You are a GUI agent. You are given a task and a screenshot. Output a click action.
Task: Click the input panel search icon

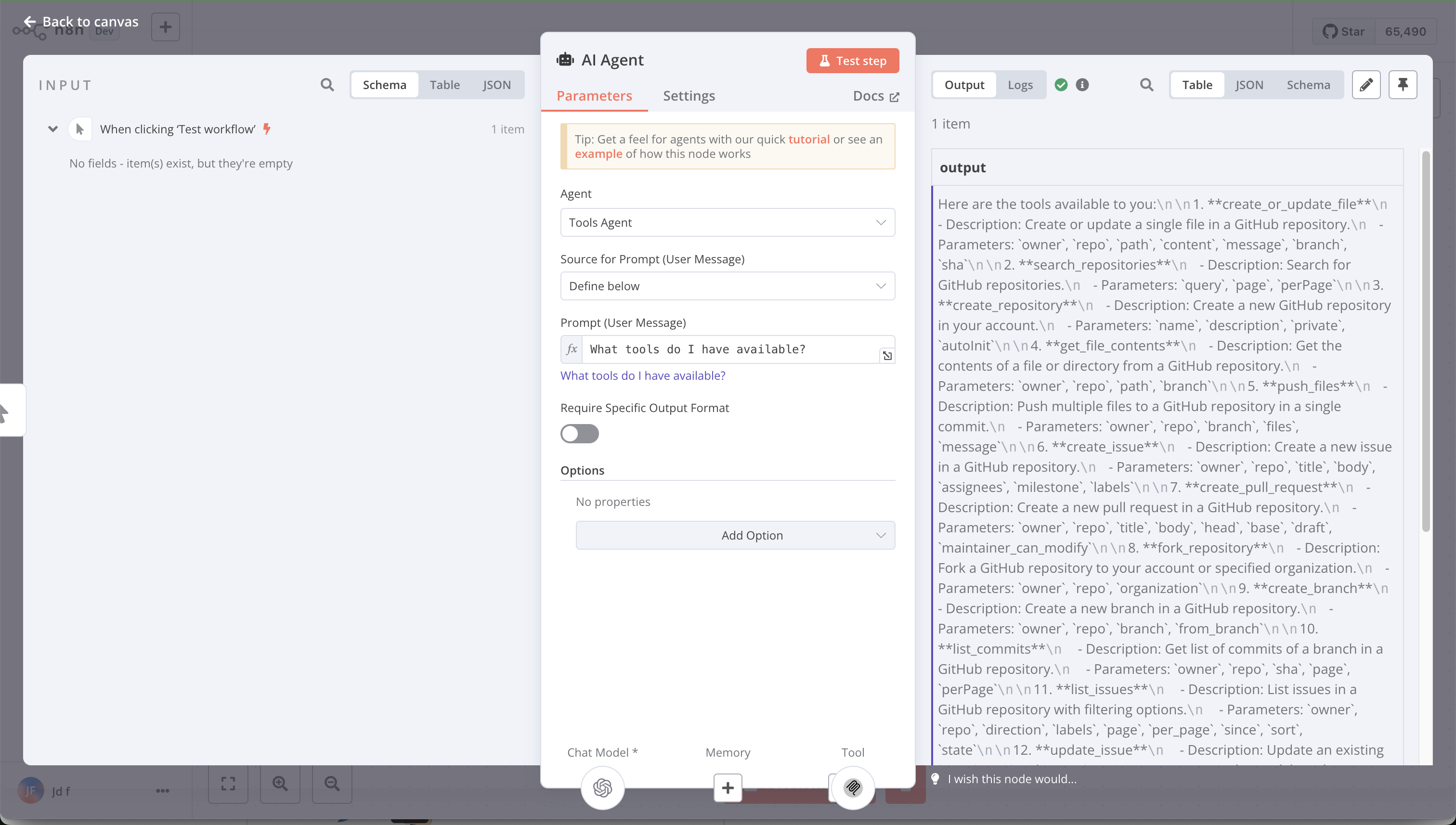(x=327, y=85)
